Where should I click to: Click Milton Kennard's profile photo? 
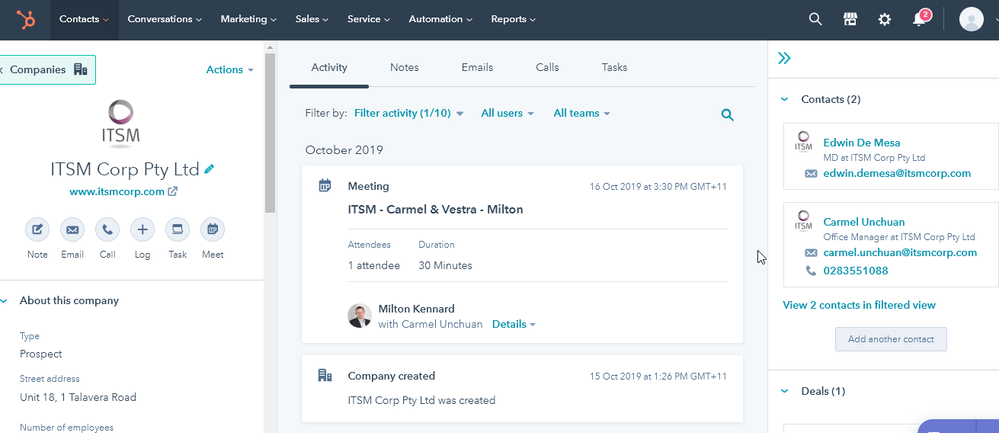tap(359, 316)
